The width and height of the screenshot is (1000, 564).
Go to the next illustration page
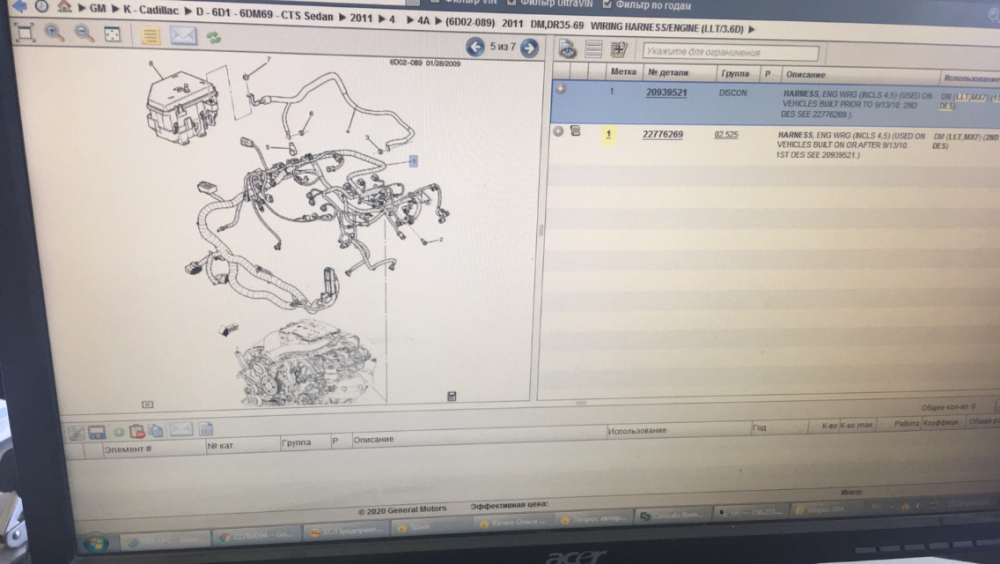pos(529,47)
